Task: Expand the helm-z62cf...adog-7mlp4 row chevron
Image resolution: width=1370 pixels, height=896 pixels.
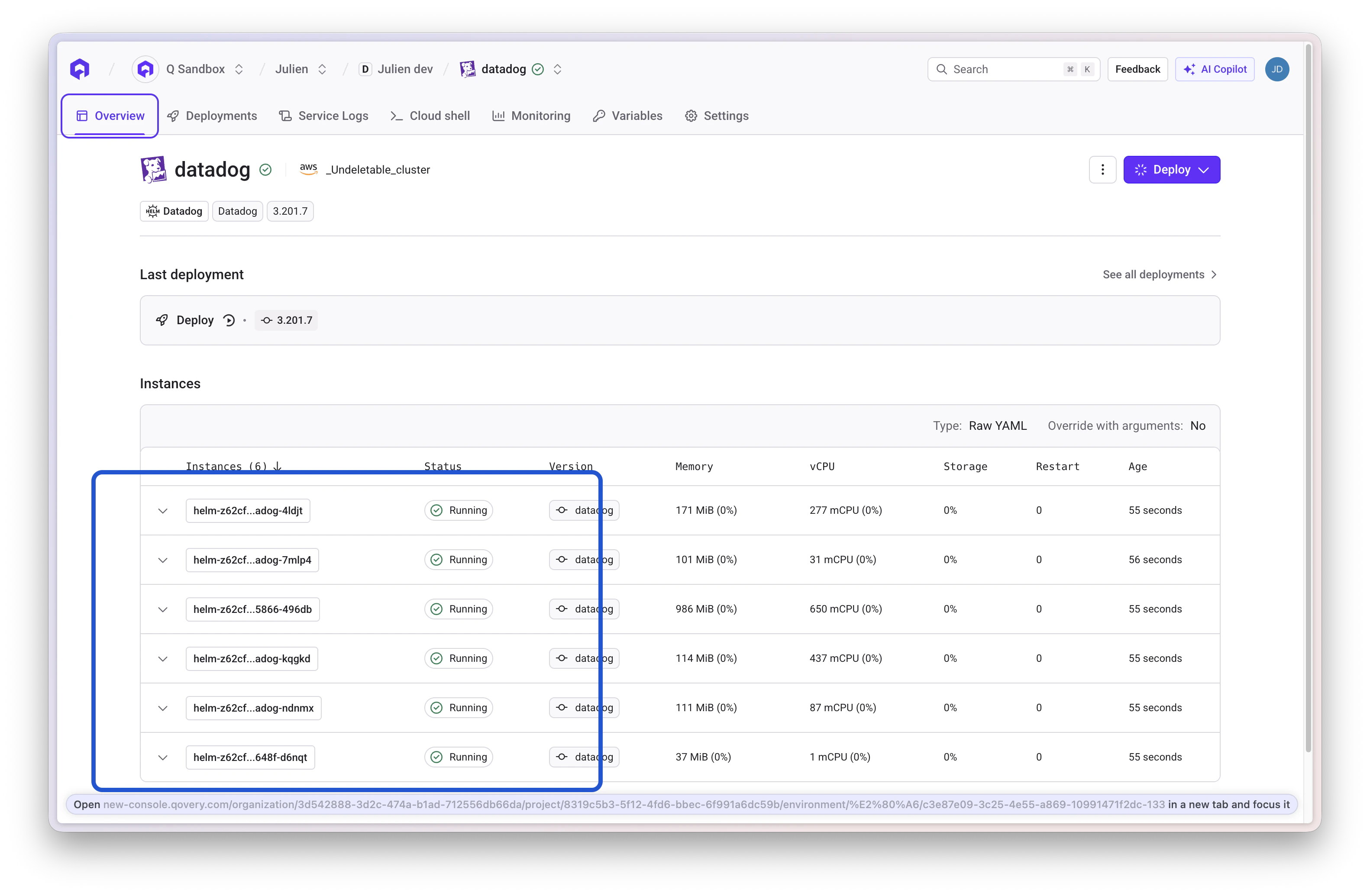Action: [163, 561]
